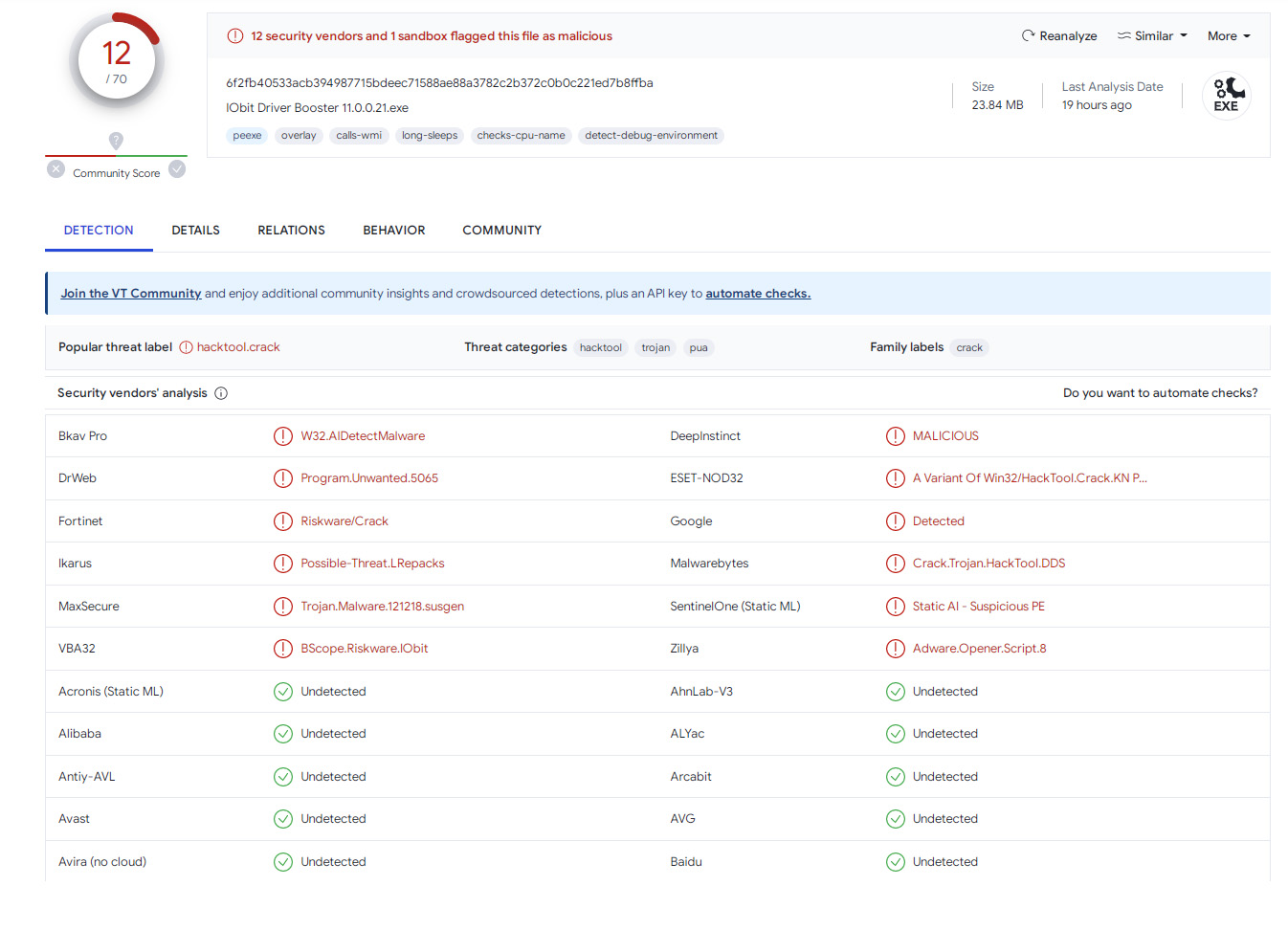The width and height of the screenshot is (1288, 930).
Task: Open the COMMUNITY tab
Action: point(502,231)
